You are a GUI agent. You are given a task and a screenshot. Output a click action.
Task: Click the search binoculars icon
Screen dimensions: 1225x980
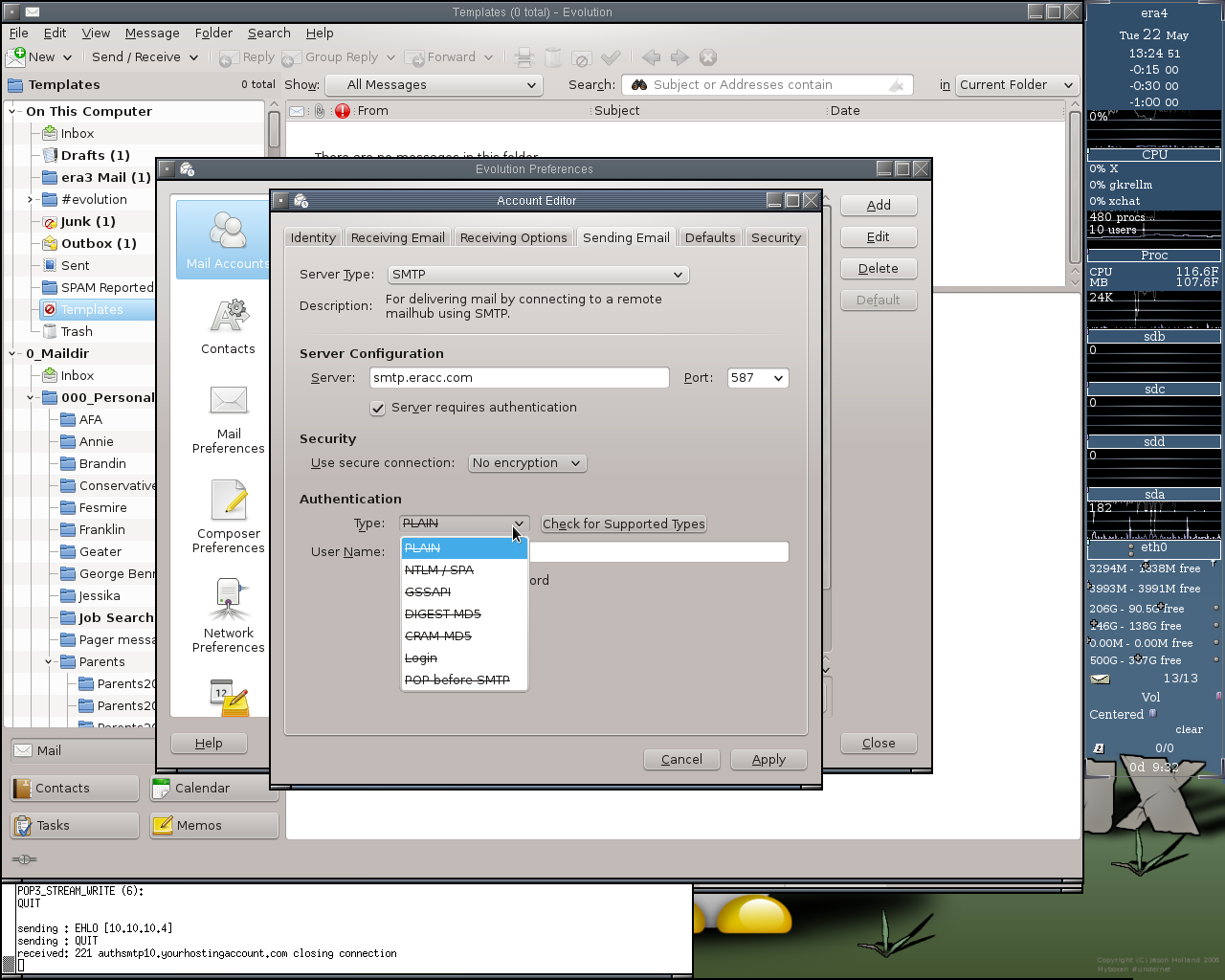(638, 85)
